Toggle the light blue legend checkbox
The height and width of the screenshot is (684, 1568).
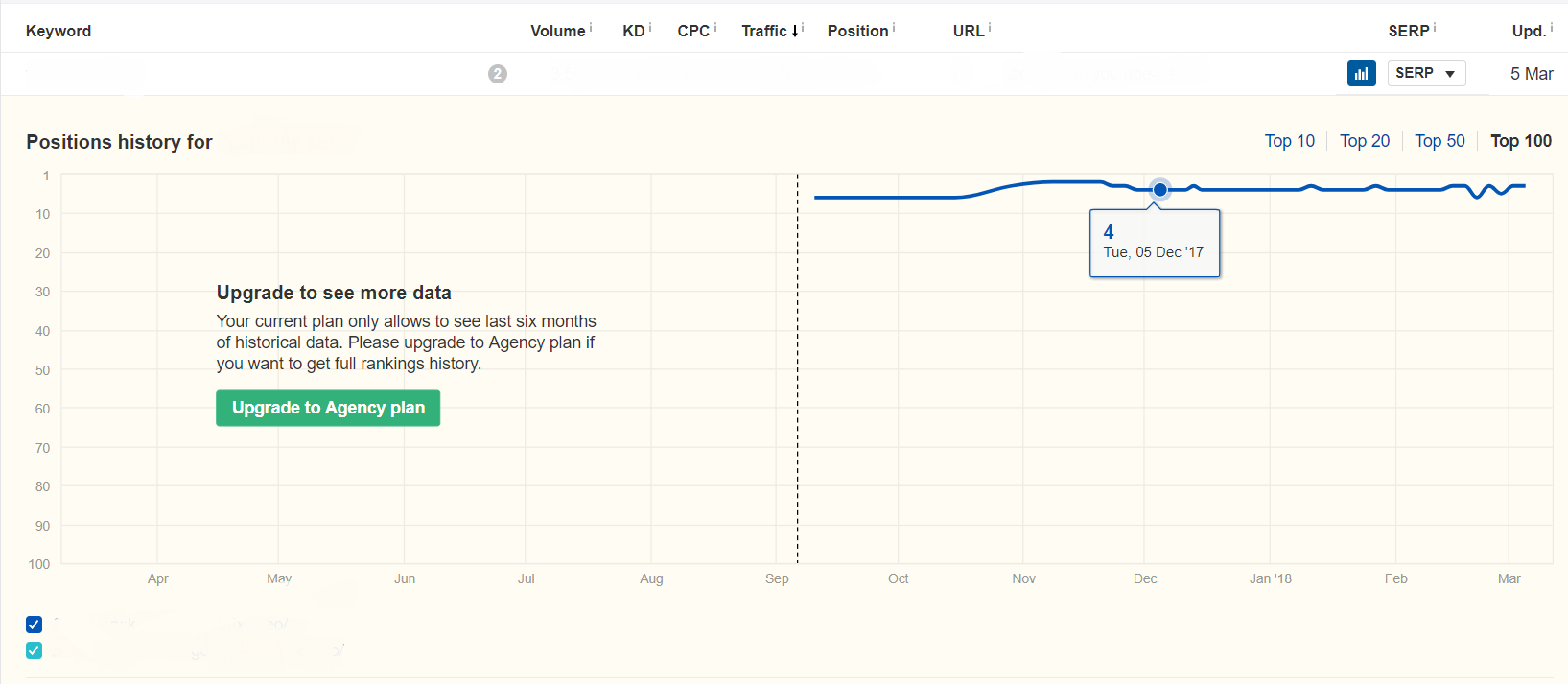tap(35, 650)
